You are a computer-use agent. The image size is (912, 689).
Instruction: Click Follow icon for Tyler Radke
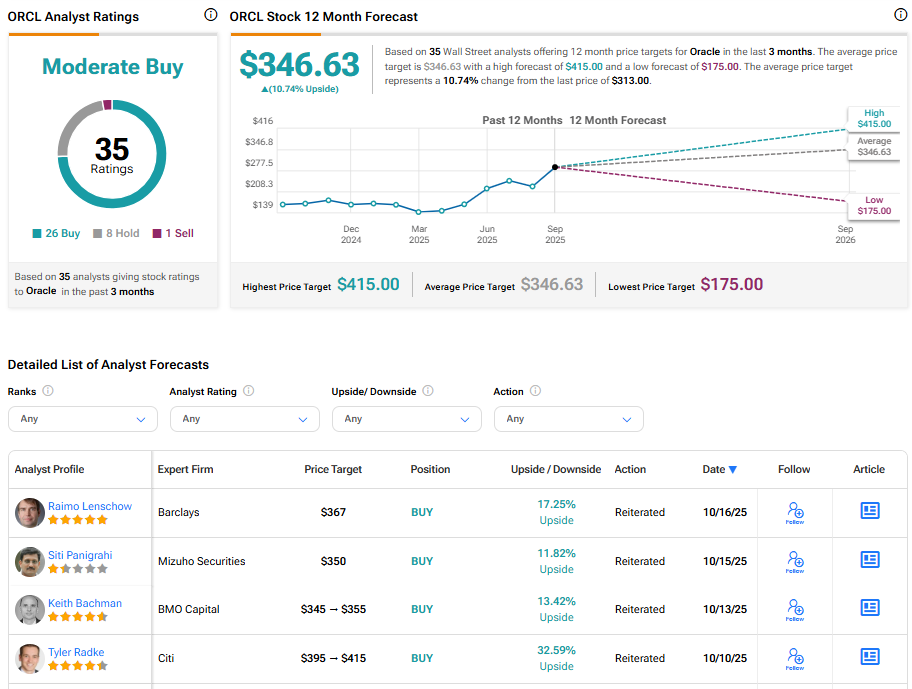click(x=795, y=659)
